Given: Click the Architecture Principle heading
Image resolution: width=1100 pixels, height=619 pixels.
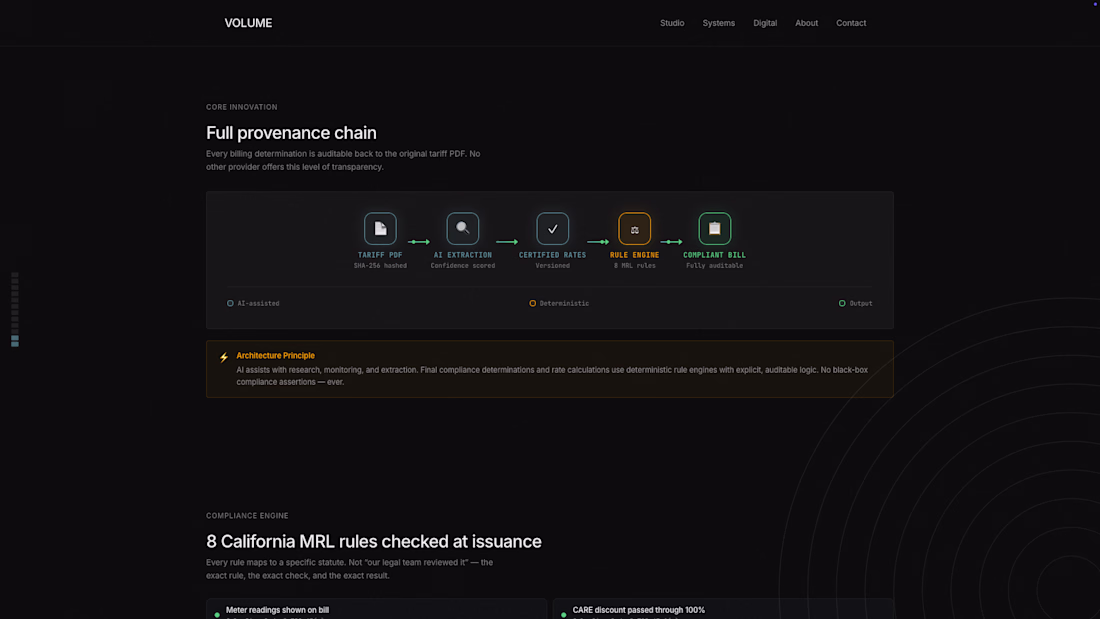Looking at the screenshot, I should click(275, 355).
